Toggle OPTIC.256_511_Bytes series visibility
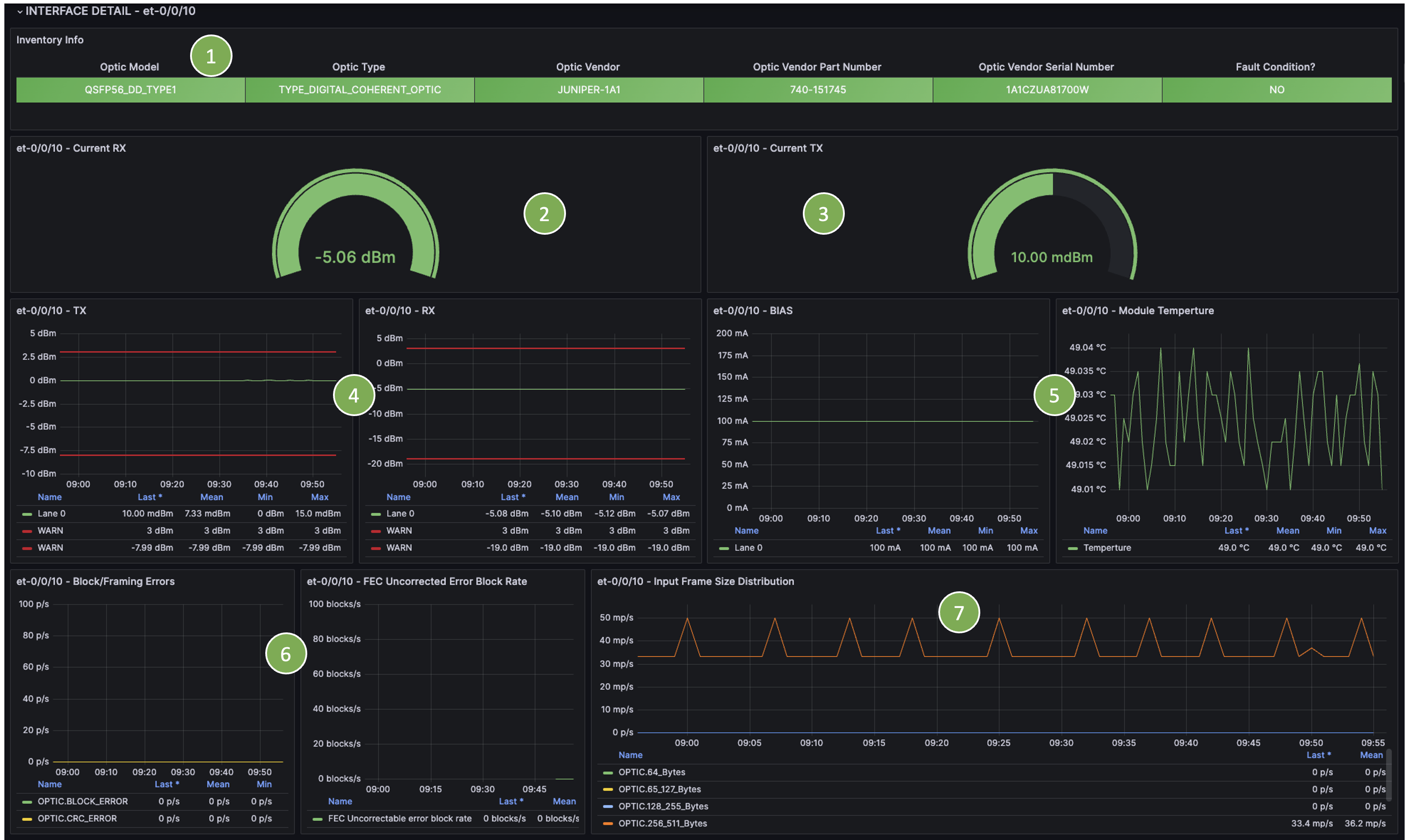1409x840 pixels. pos(662,823)
